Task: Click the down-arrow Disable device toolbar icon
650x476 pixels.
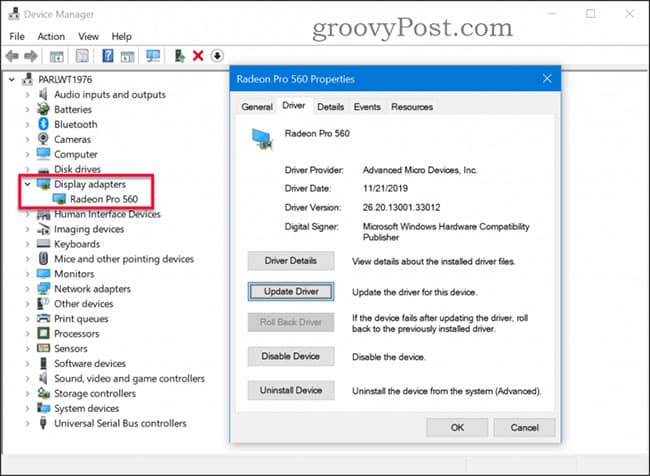Action: (217, 56)
